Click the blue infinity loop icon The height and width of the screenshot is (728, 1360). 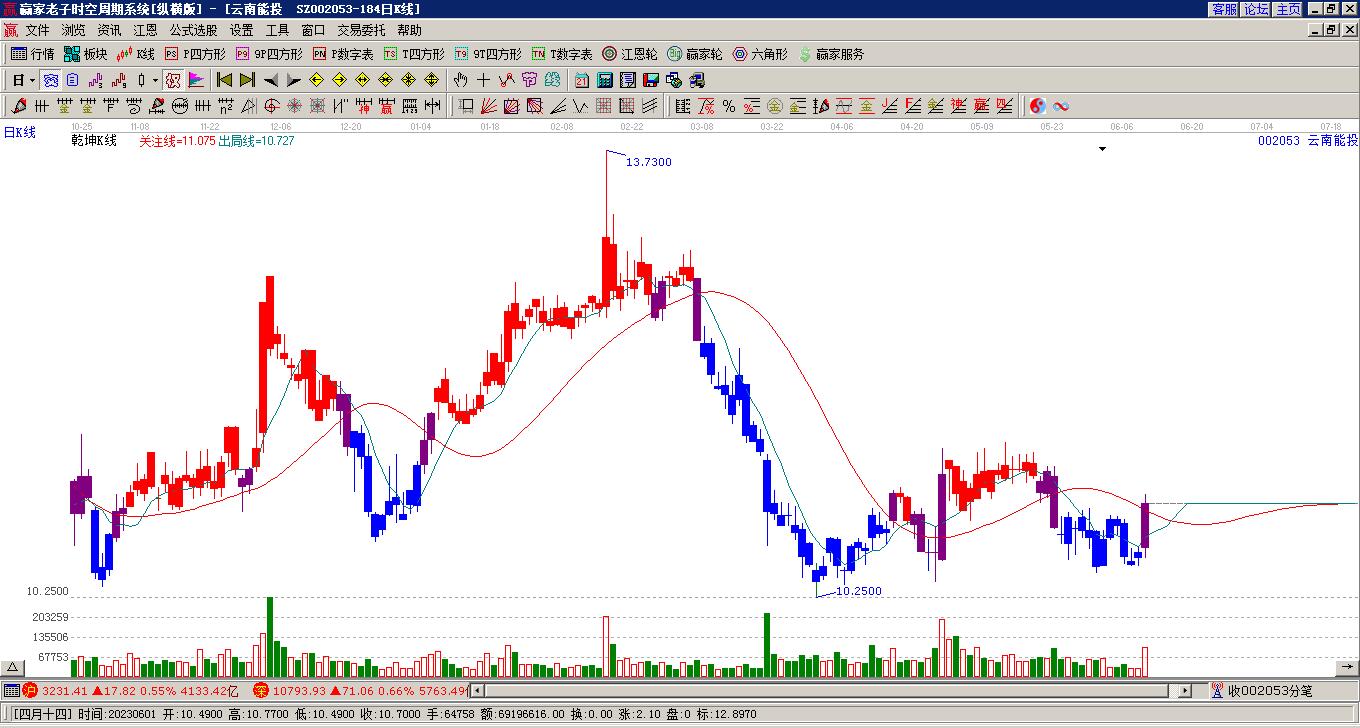[x=1061, y=106]
